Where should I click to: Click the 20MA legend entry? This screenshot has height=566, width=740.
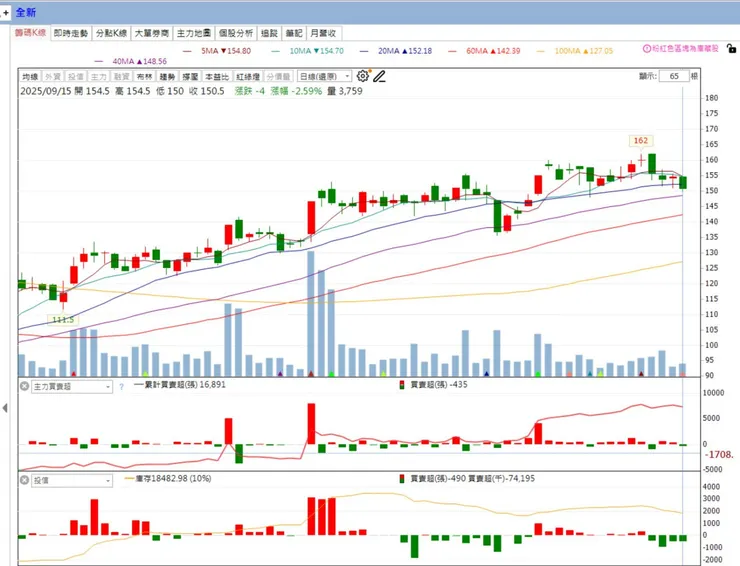396,51
